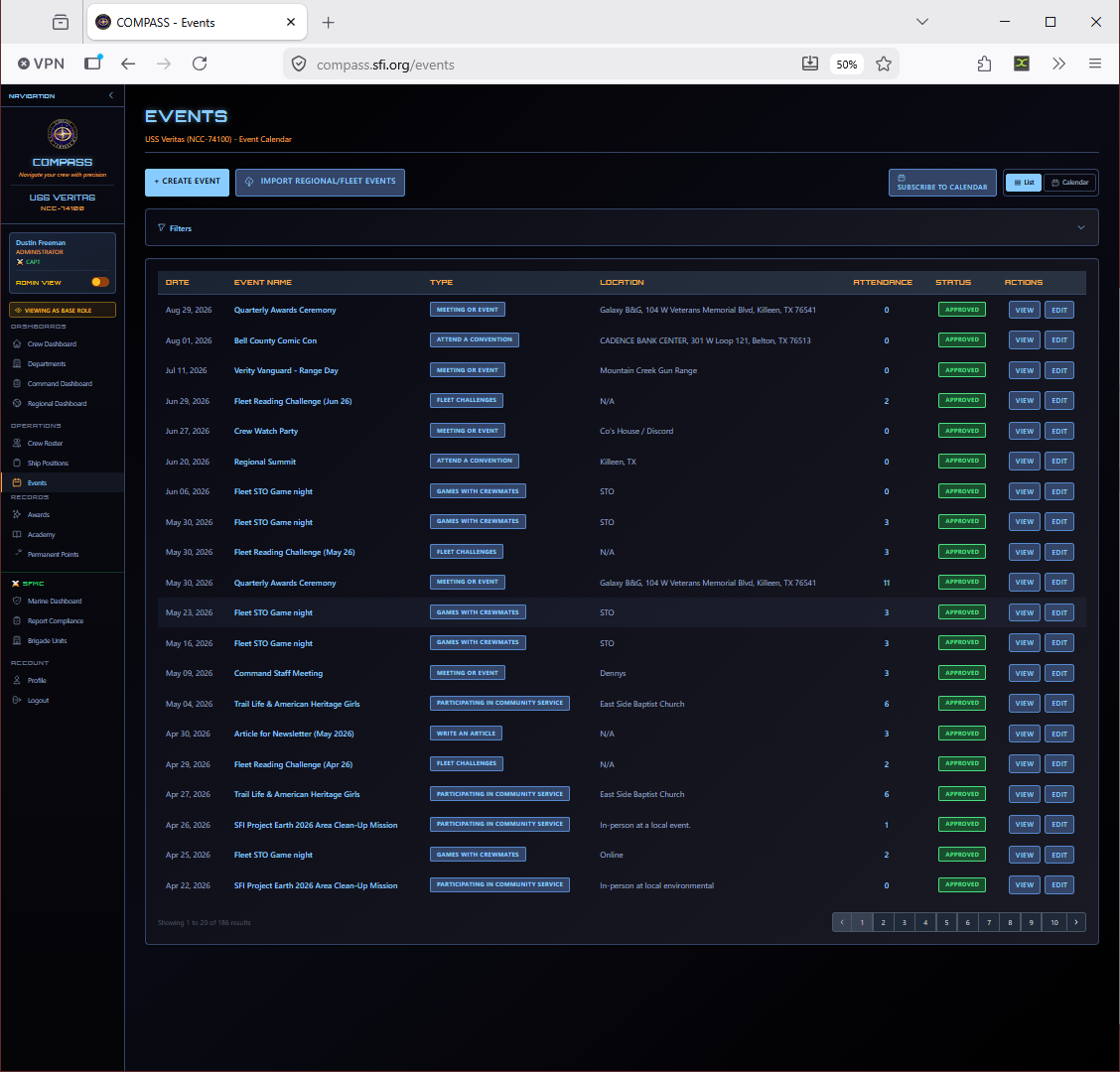1120x1072 pixels.
Task: Bookmark this page with star icon
Action: point(884,64)
